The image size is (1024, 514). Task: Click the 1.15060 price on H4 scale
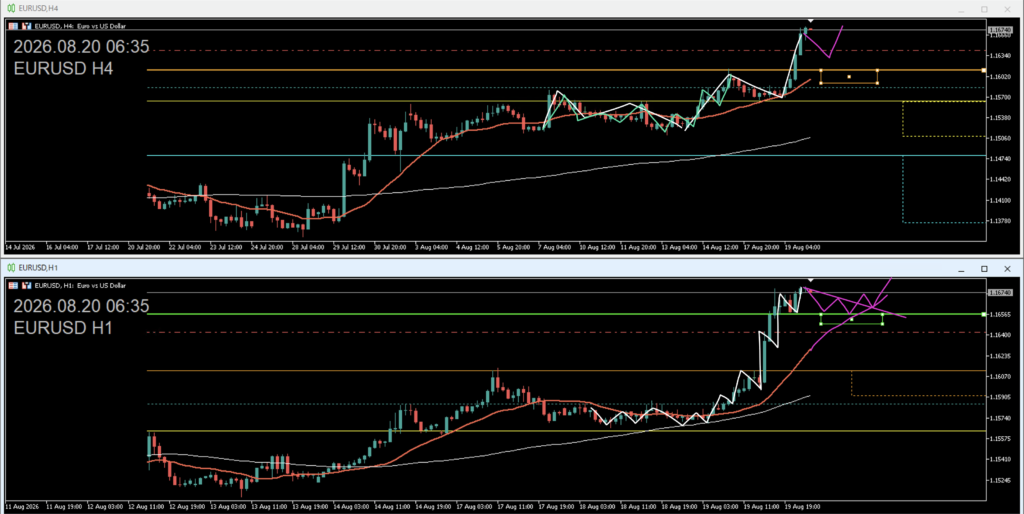pyautogui.click(x=1000, y=138)
